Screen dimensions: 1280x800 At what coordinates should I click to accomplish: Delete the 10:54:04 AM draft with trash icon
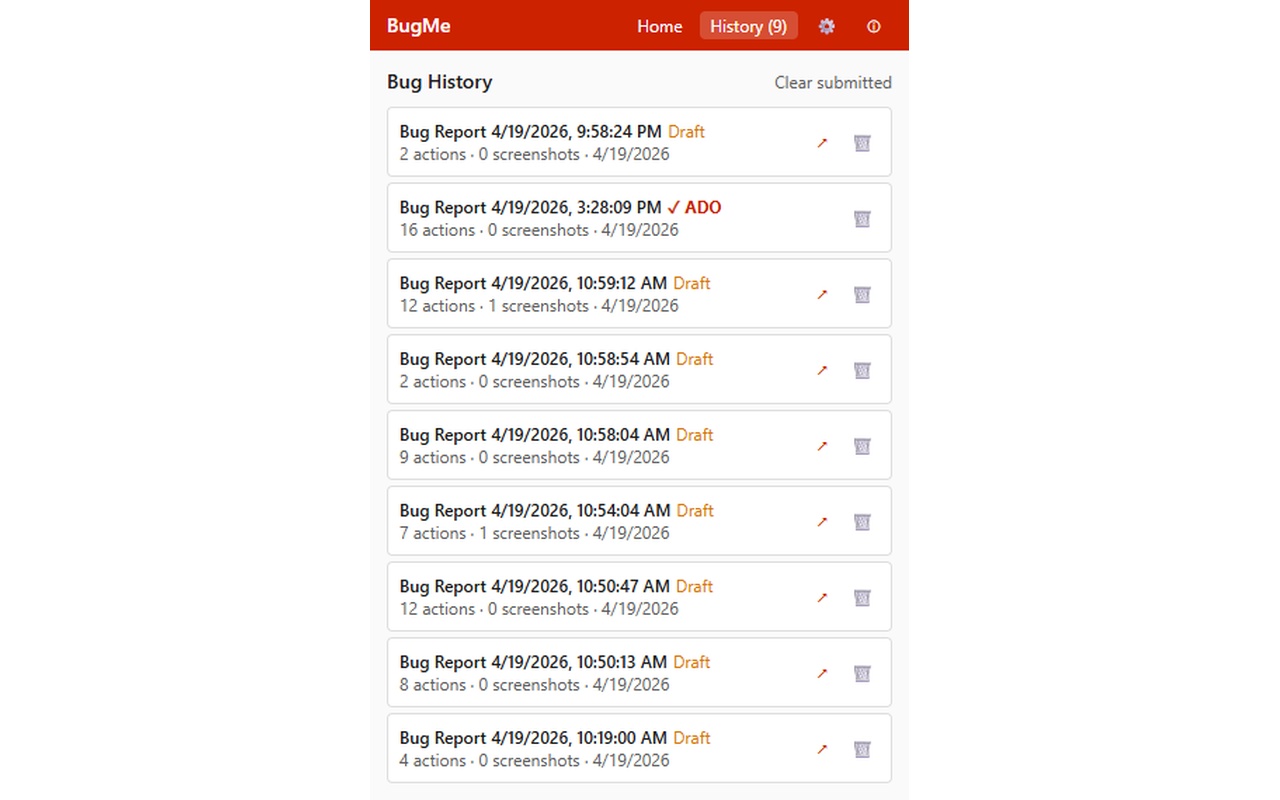coord(861,521)
